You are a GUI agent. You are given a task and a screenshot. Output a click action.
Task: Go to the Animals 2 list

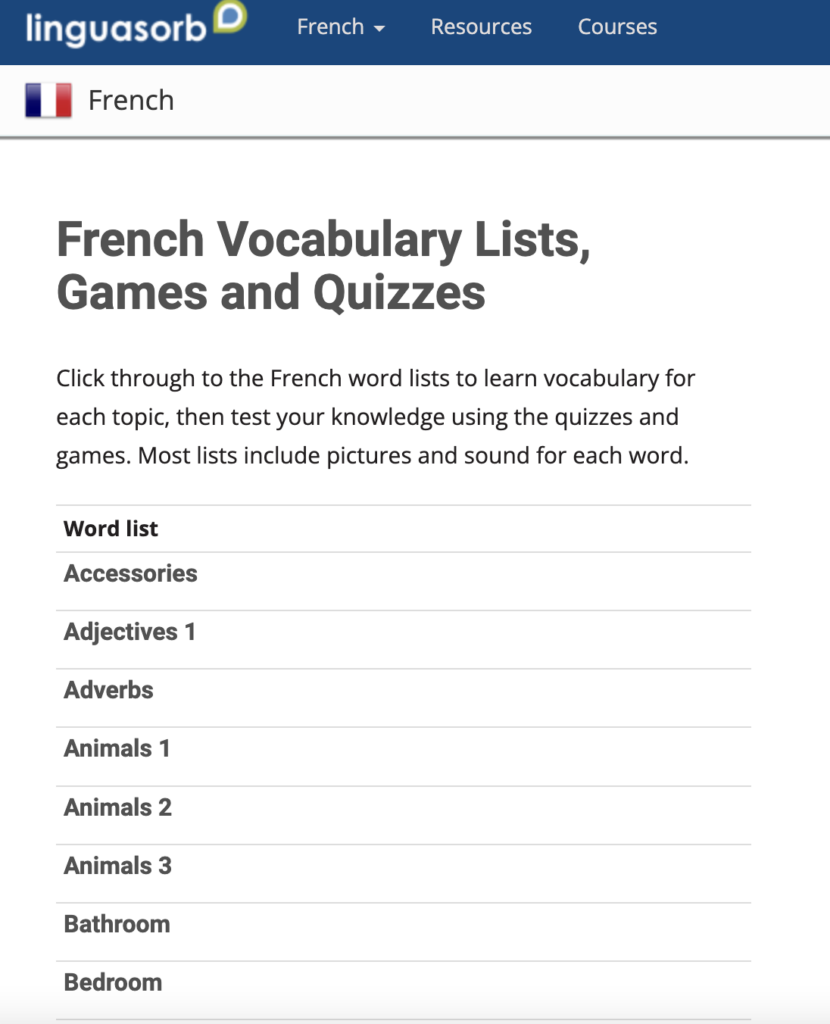[x=117, y=807]
